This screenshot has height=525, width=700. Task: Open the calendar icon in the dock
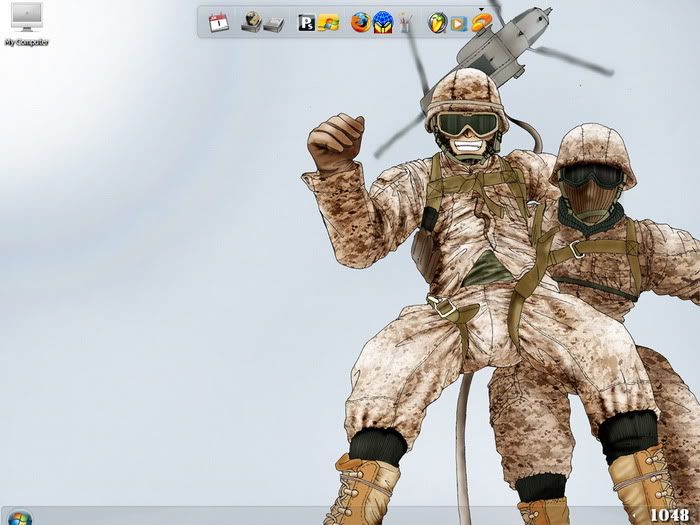click(219, 22)
